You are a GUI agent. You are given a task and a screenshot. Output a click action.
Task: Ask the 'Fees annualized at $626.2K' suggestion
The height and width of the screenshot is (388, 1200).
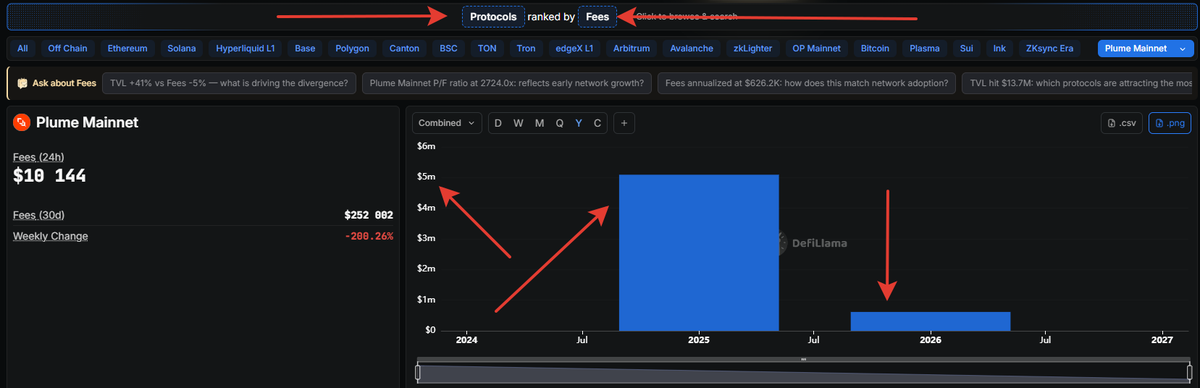point(807,83)
